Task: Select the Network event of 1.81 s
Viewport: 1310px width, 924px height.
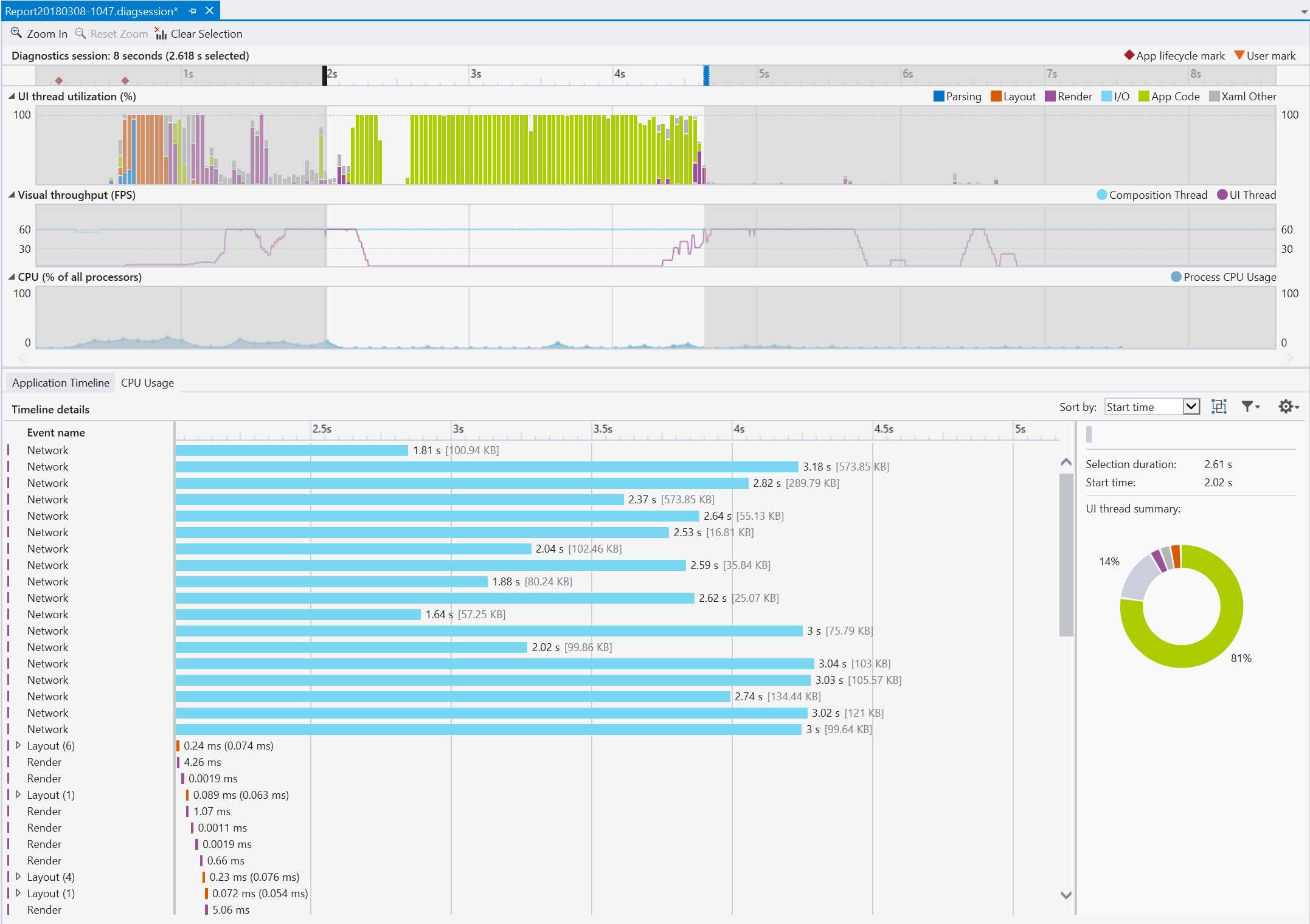Action: (x=292, y=450)
